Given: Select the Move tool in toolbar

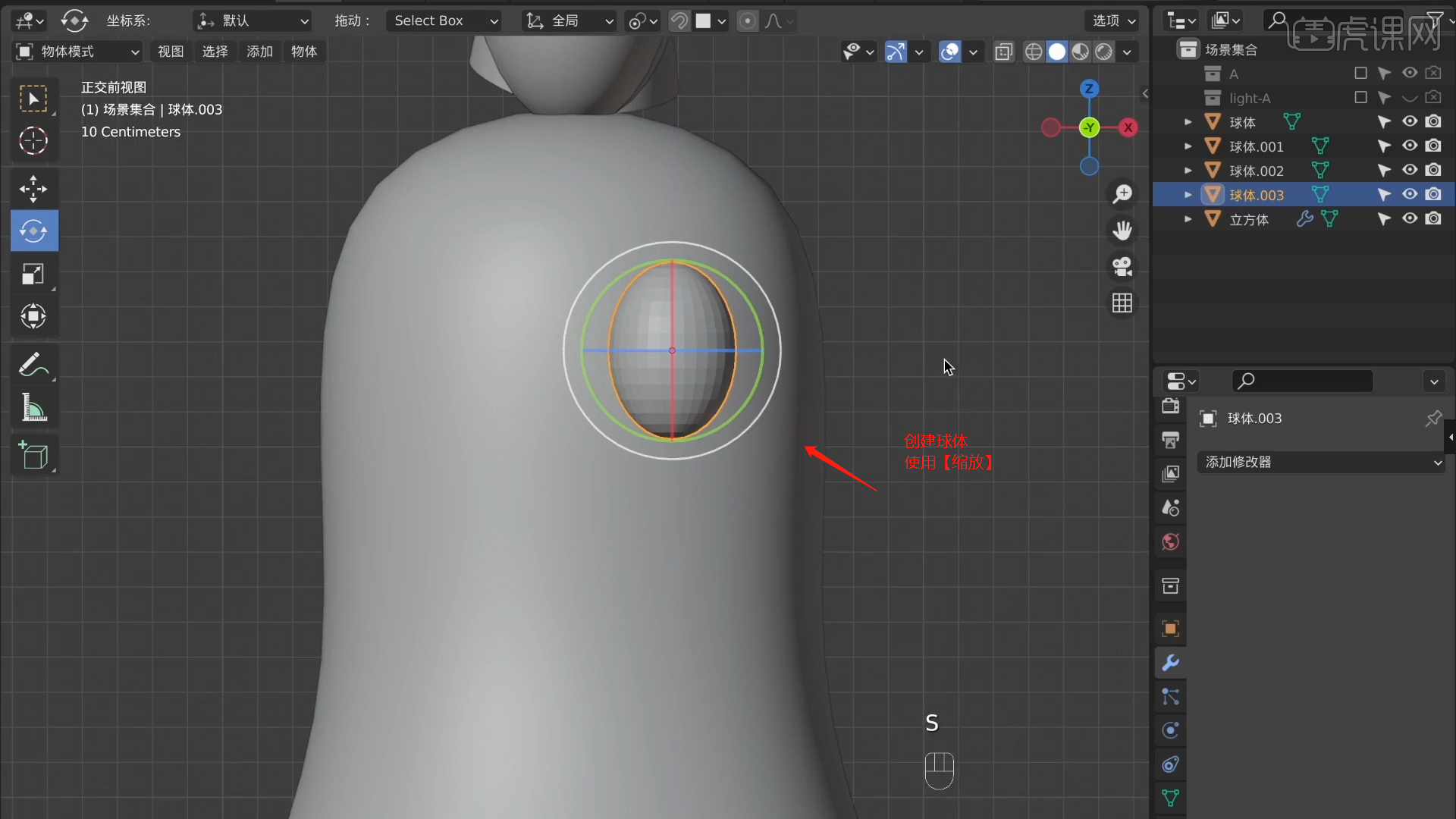Looking at the screenshot, I should (33, 189).
